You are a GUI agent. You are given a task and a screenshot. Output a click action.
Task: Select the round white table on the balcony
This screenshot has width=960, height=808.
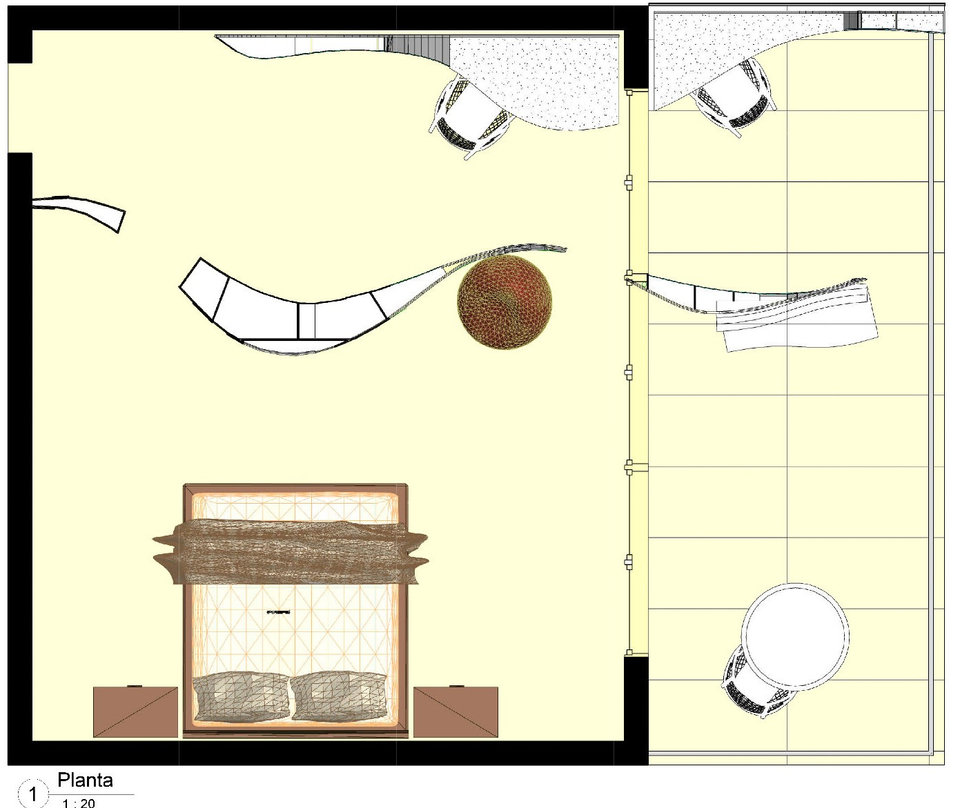(x=795, y=635)
